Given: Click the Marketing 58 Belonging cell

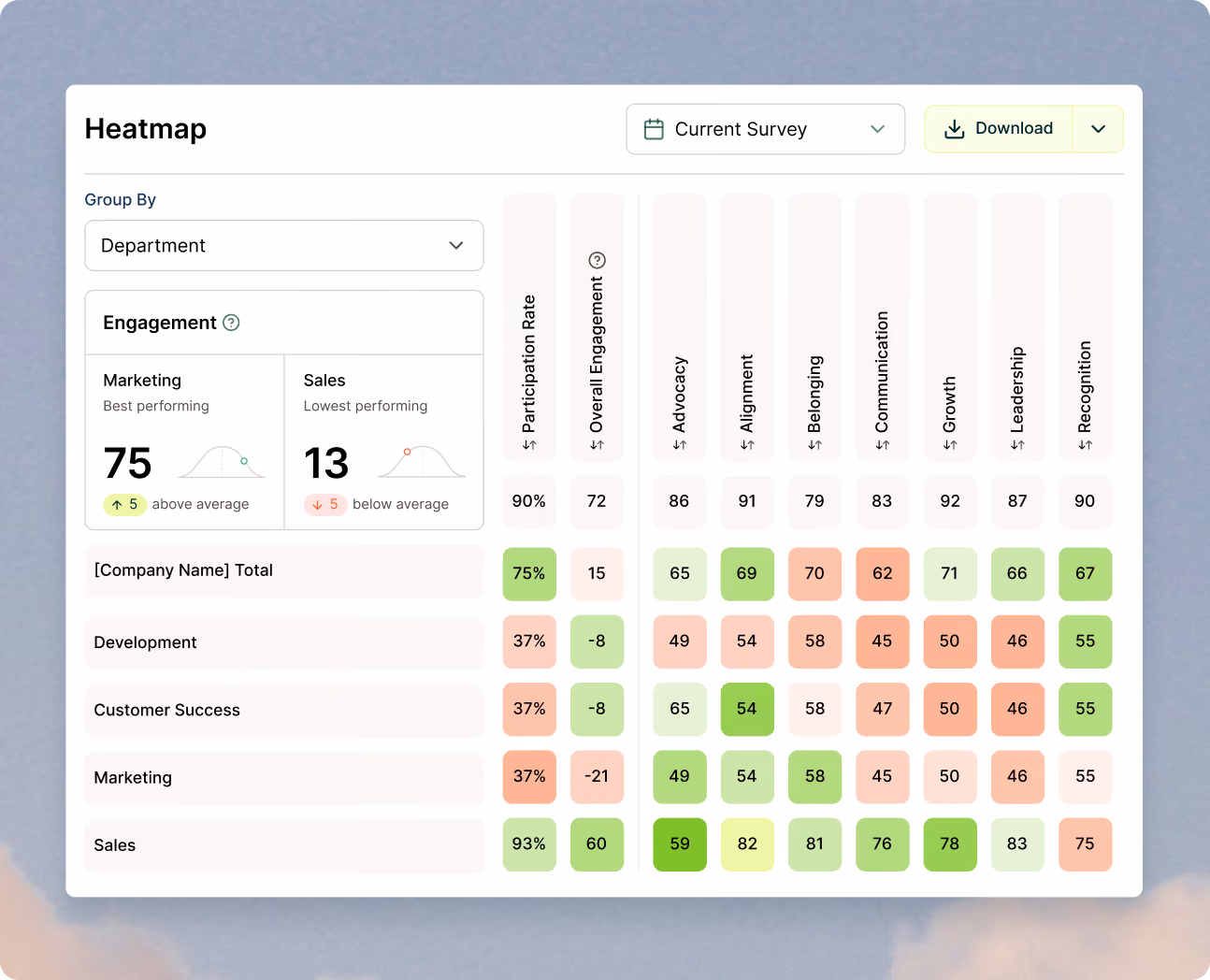Looking at the screenshot, I should click(x=814, y=777).
